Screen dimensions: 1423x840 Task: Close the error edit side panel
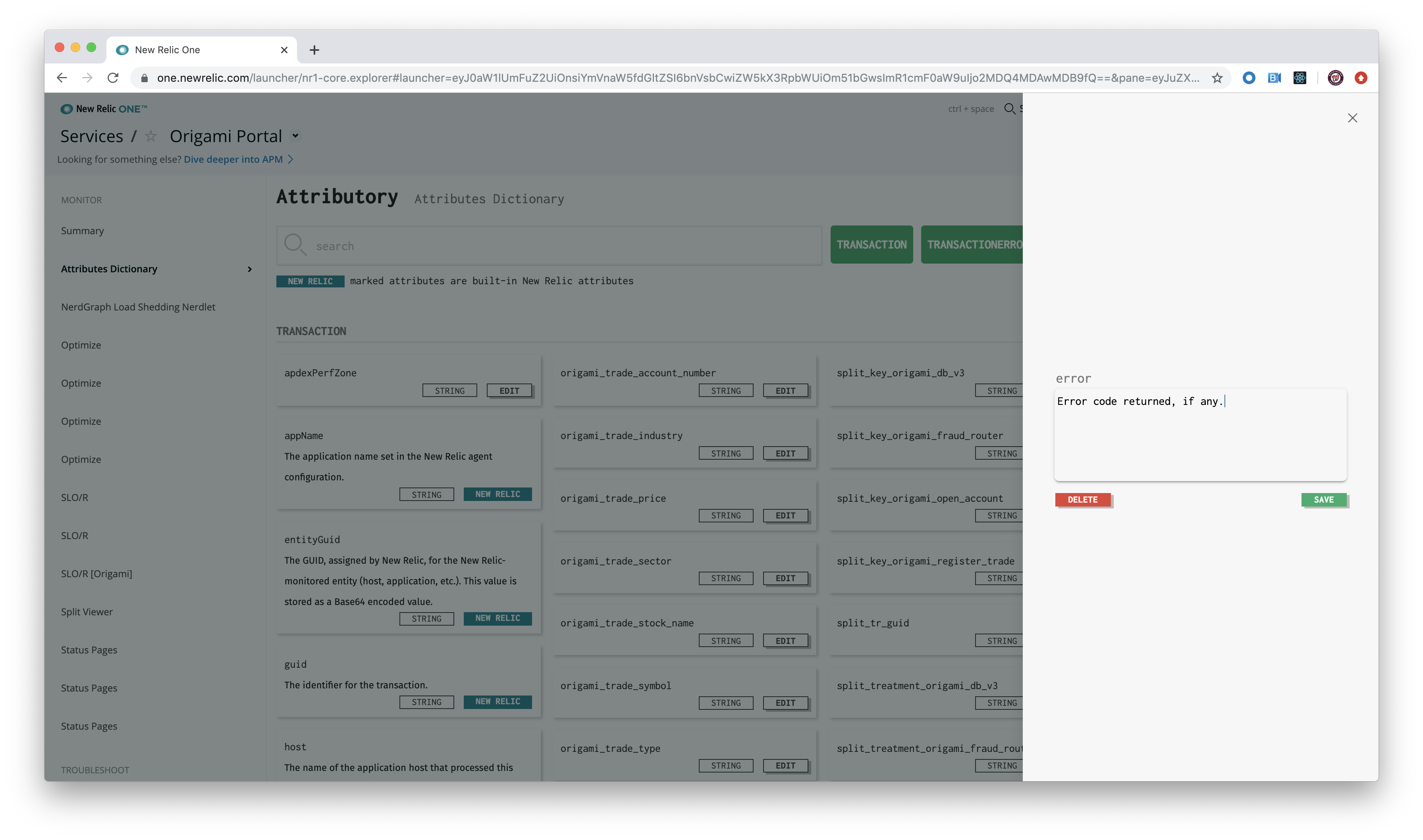click(1352, 118)
